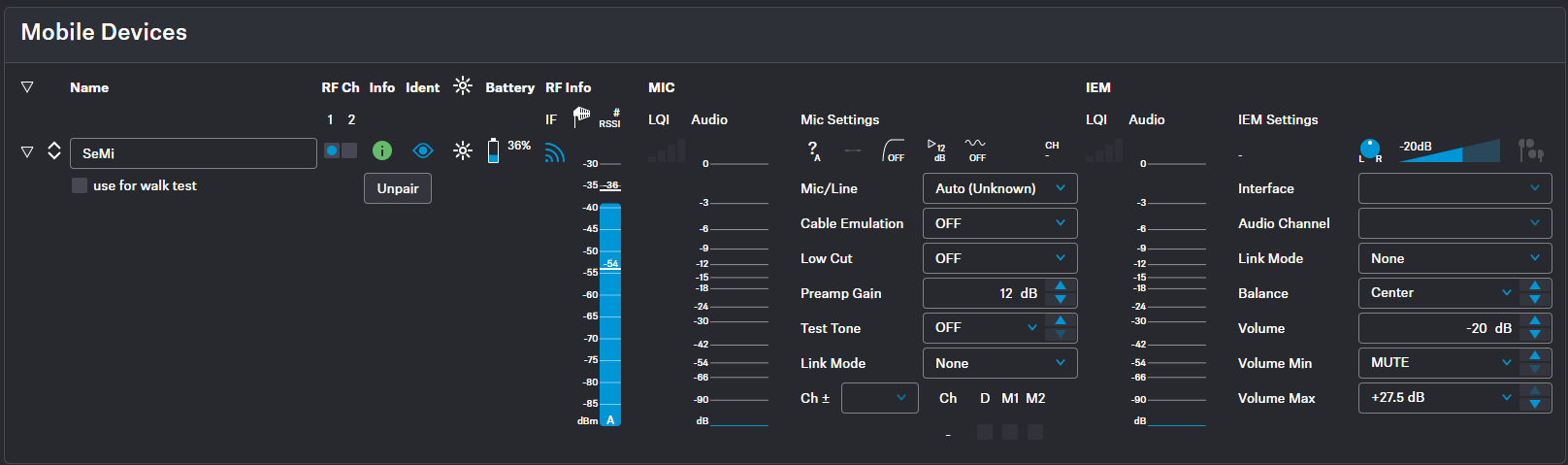Click the low cut OFF curve icon
The height and width of the screenshot is (465, 1568).
[x=893, y=150]
